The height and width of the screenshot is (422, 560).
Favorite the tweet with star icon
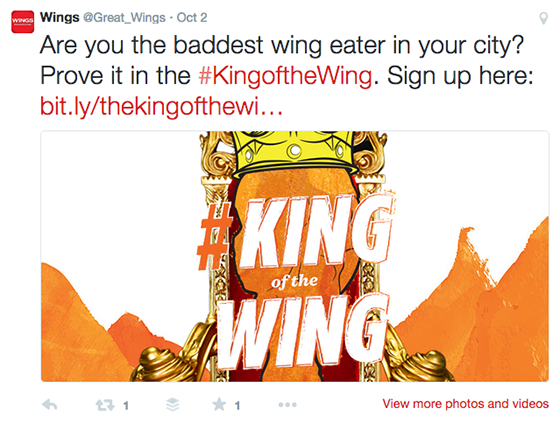coord(219,405)
